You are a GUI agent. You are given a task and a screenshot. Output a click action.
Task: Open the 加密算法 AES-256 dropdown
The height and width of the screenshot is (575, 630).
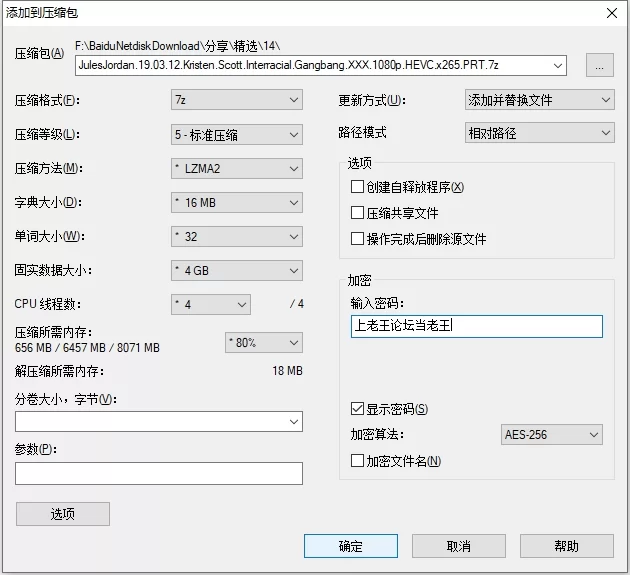click(x=552, y=434)
